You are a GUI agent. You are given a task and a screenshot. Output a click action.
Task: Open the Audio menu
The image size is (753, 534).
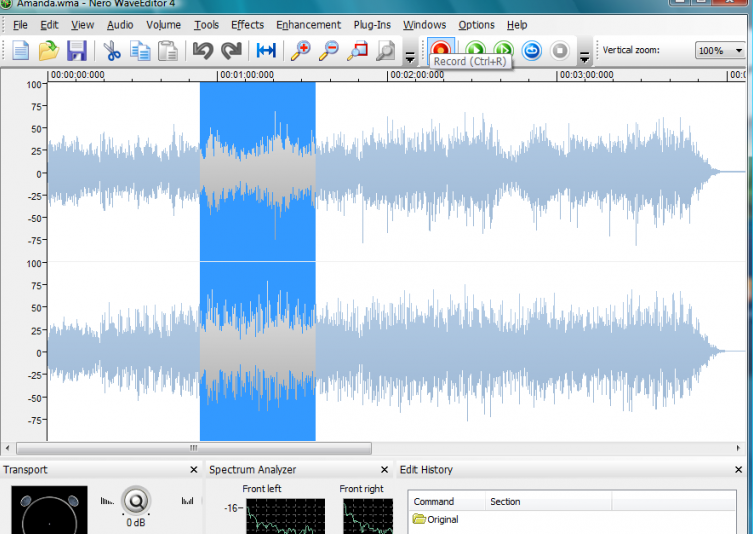click(x=120, y=25)
